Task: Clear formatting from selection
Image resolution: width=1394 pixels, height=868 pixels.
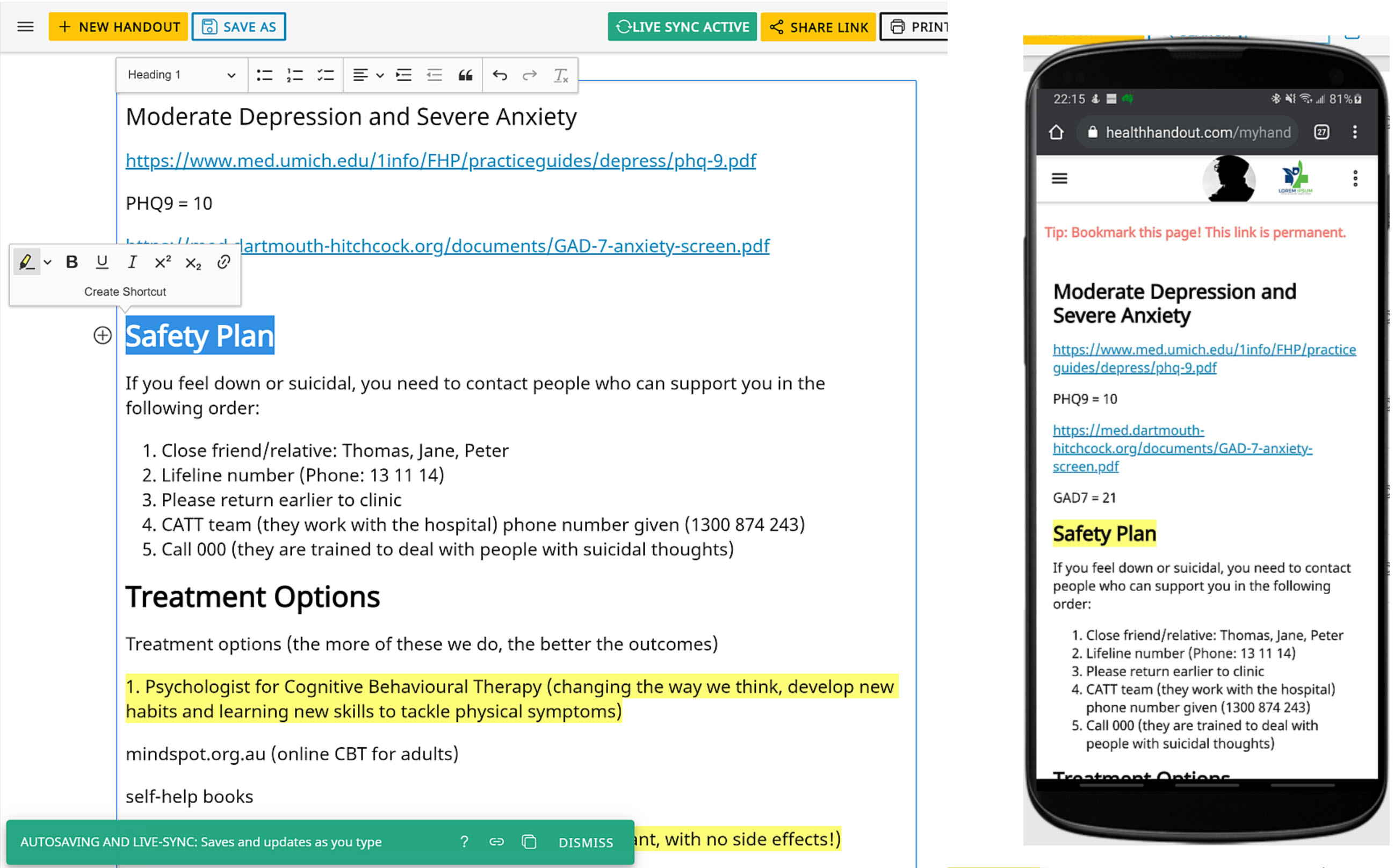Action: tap(560, 75)
